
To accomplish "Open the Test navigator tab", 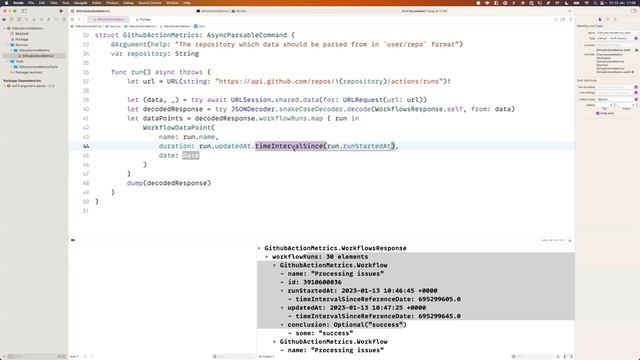I will click(x=41, y=19).
